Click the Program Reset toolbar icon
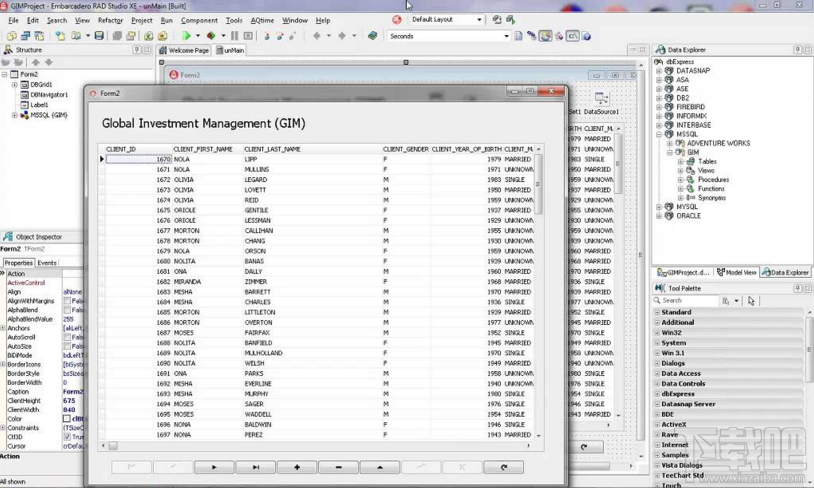The width and height of the screenshot is (814, 488). (248, 36)
